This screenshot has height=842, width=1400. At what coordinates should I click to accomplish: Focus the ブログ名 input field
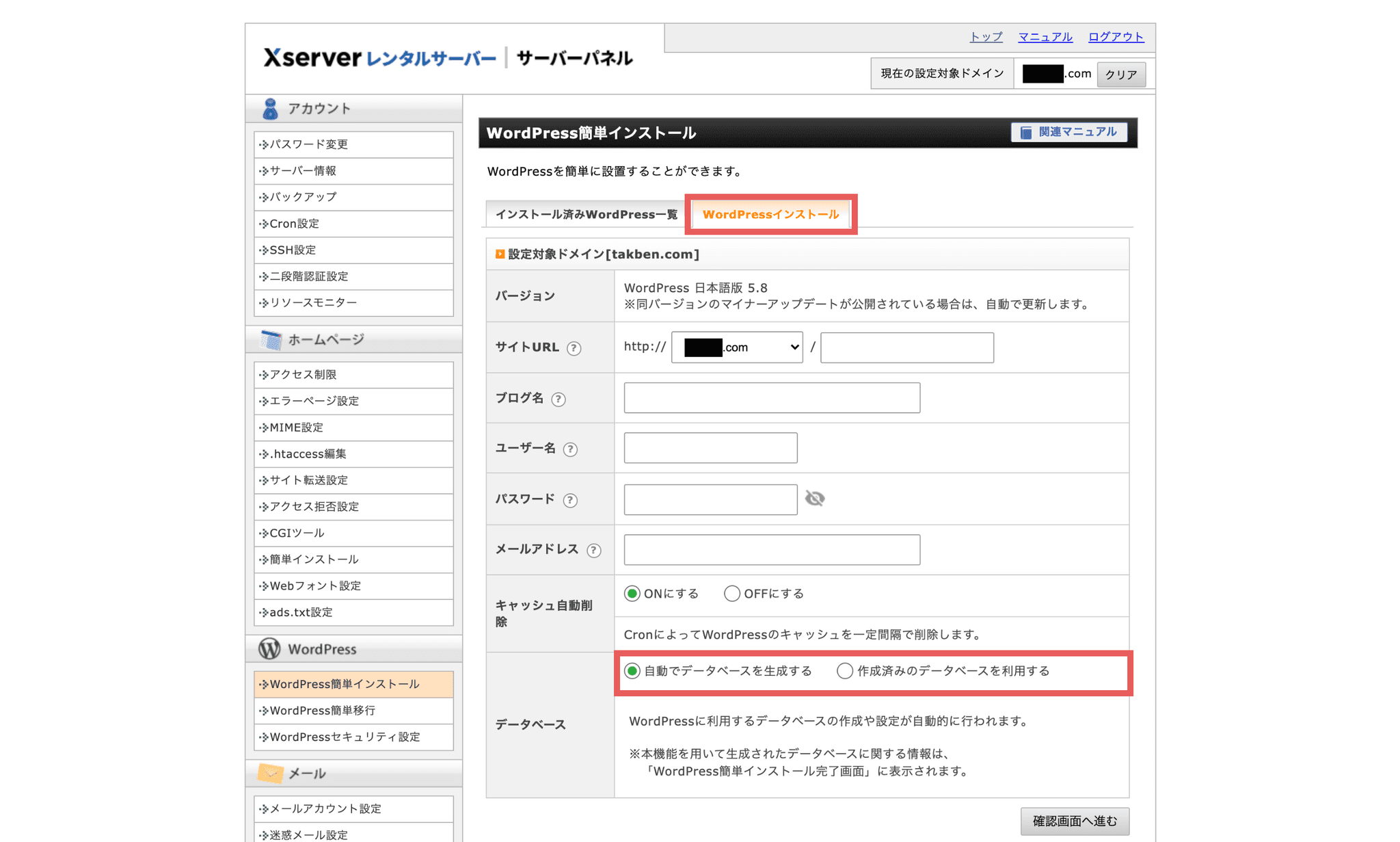point(772,397)
